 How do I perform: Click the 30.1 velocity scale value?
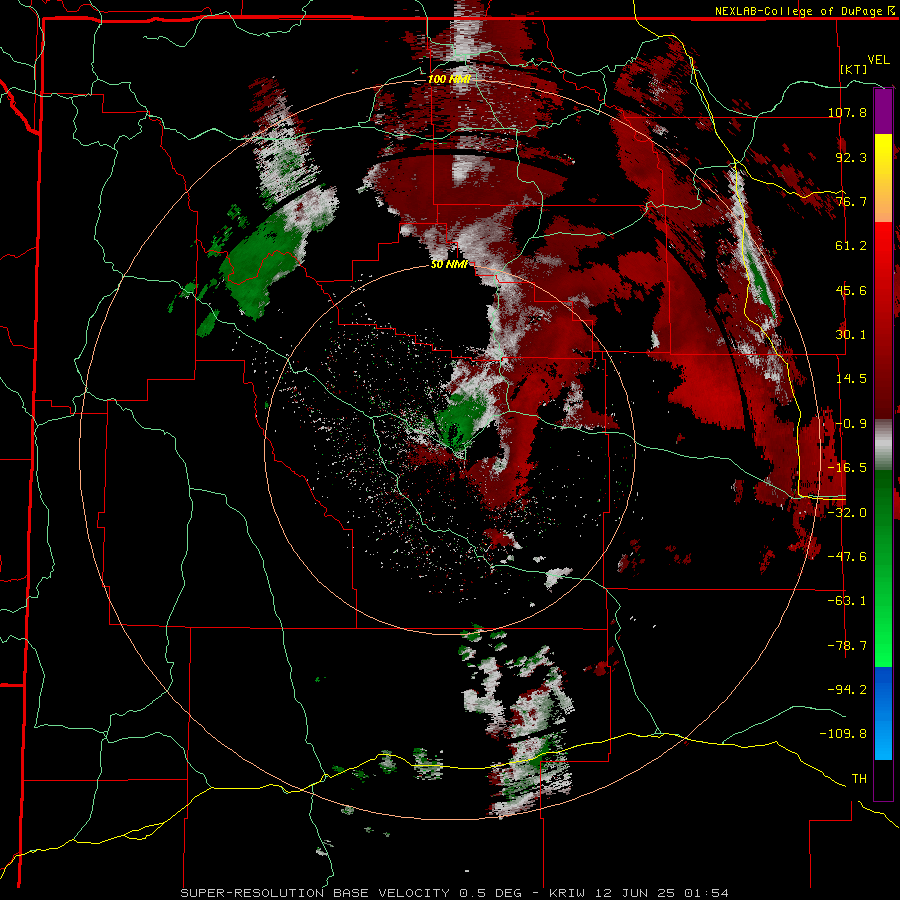click(851, 335)
